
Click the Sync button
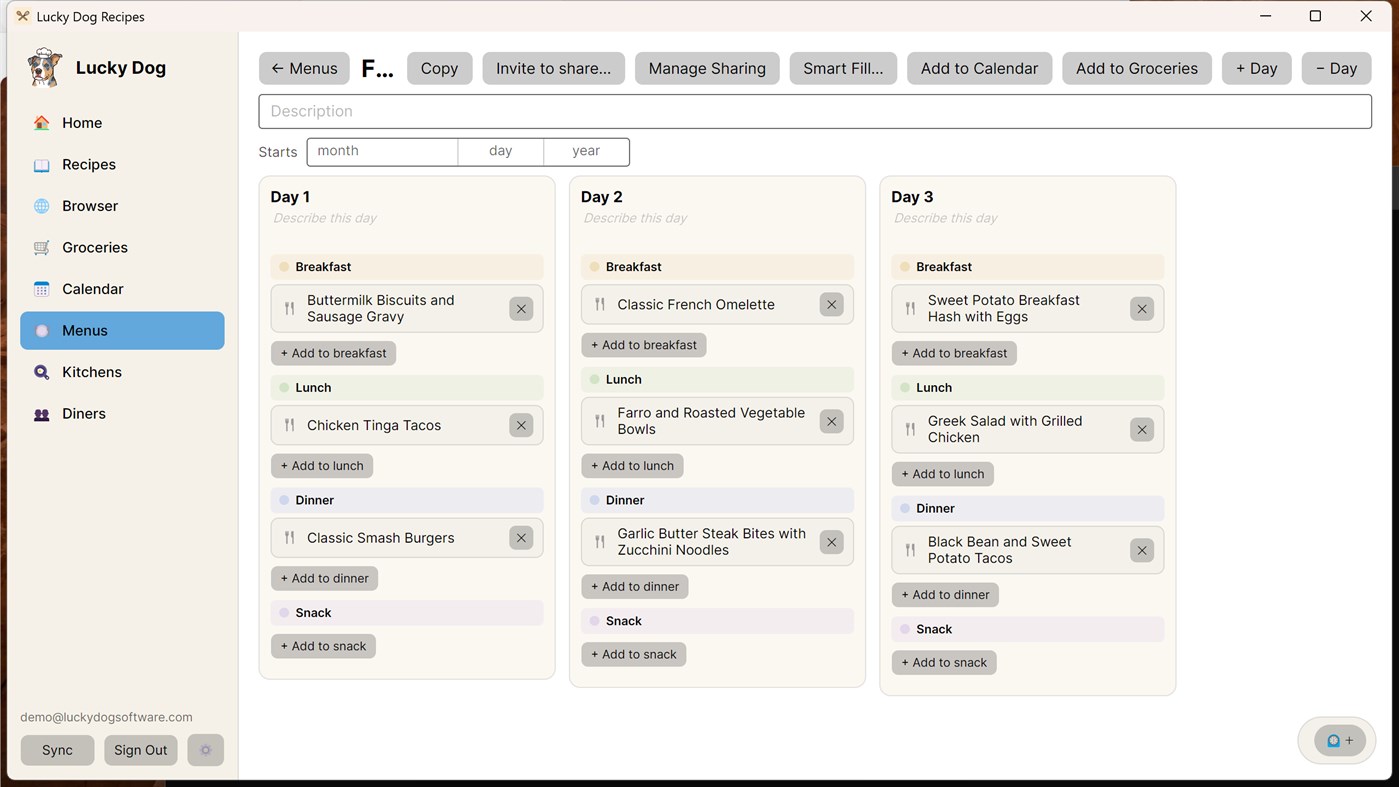[x=57, y=750]
